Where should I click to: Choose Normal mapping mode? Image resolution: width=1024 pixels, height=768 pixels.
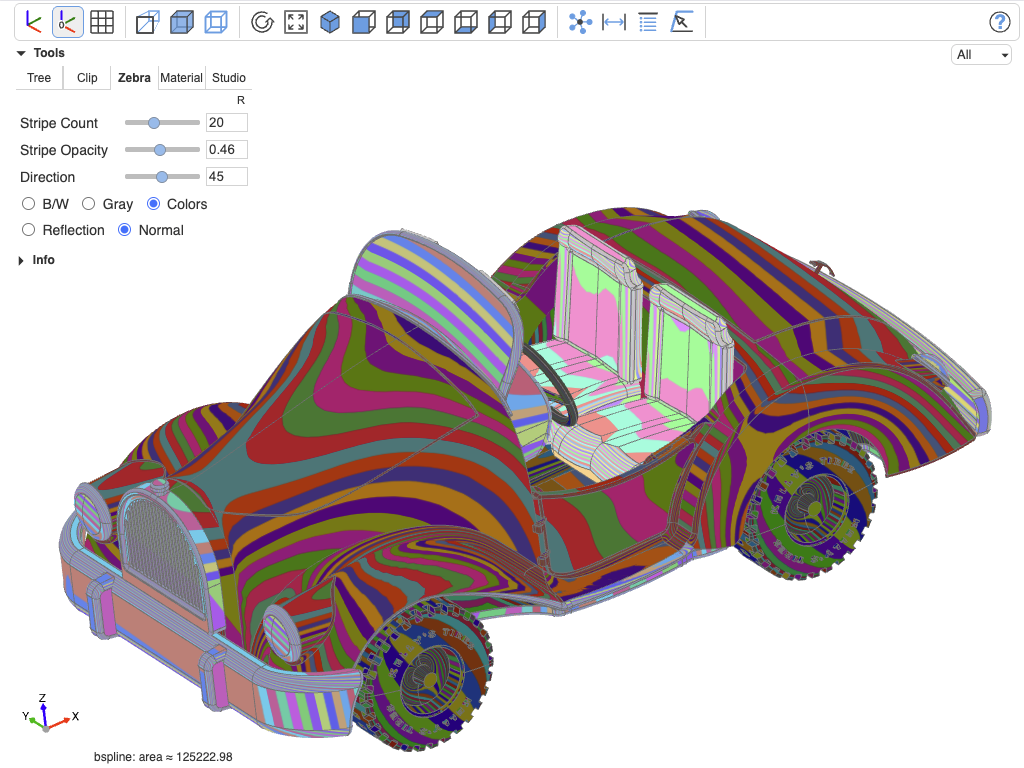click(x=124, y=230)
